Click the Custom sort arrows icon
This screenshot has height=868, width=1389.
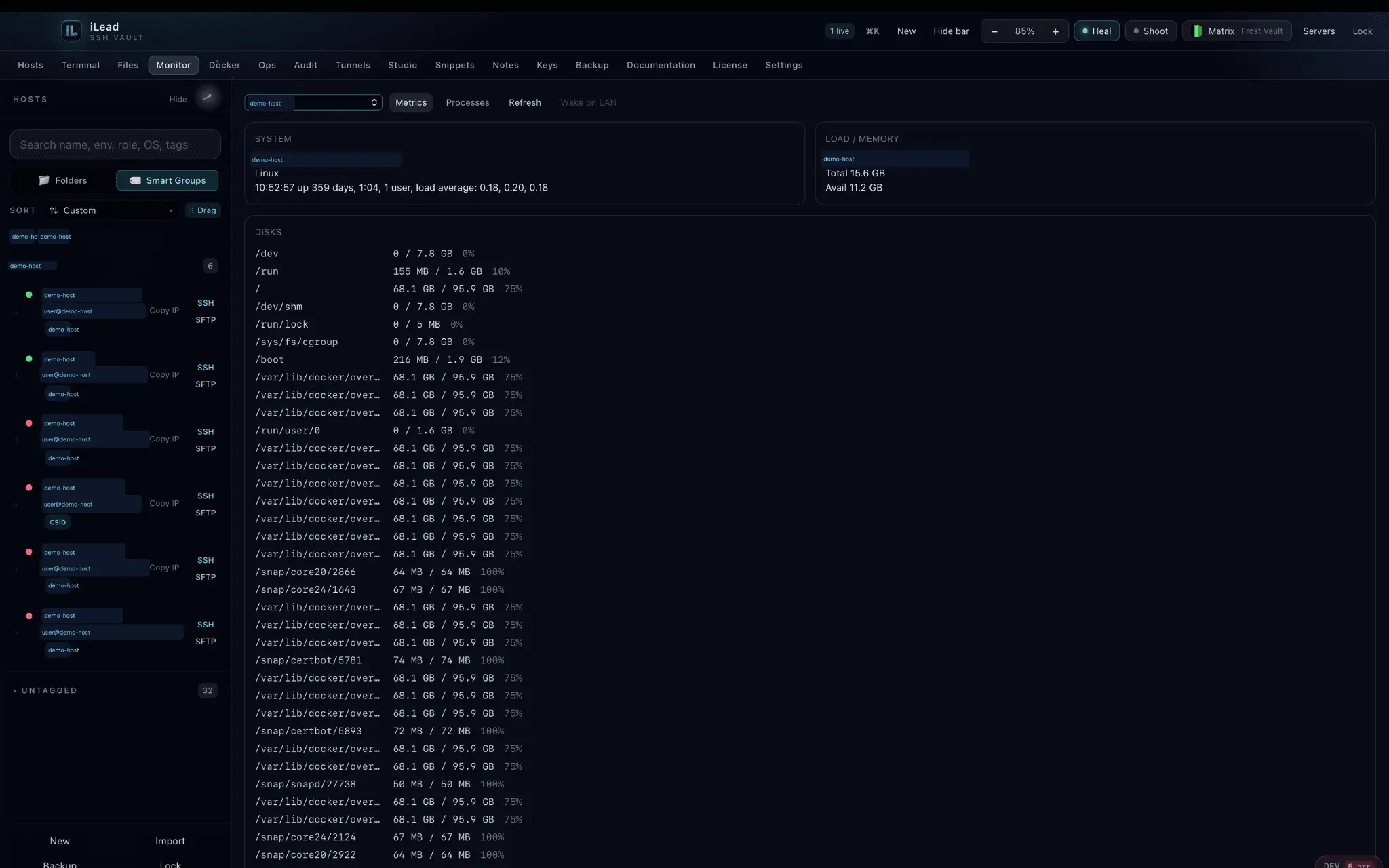[54, 210]
